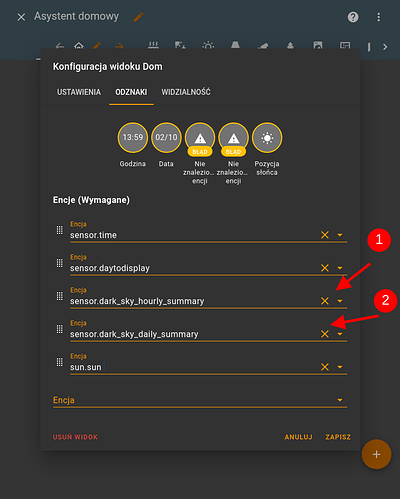
Task: Switch to the WIDZIALNOŚĆ tab
Action: [x=186, y=92]
